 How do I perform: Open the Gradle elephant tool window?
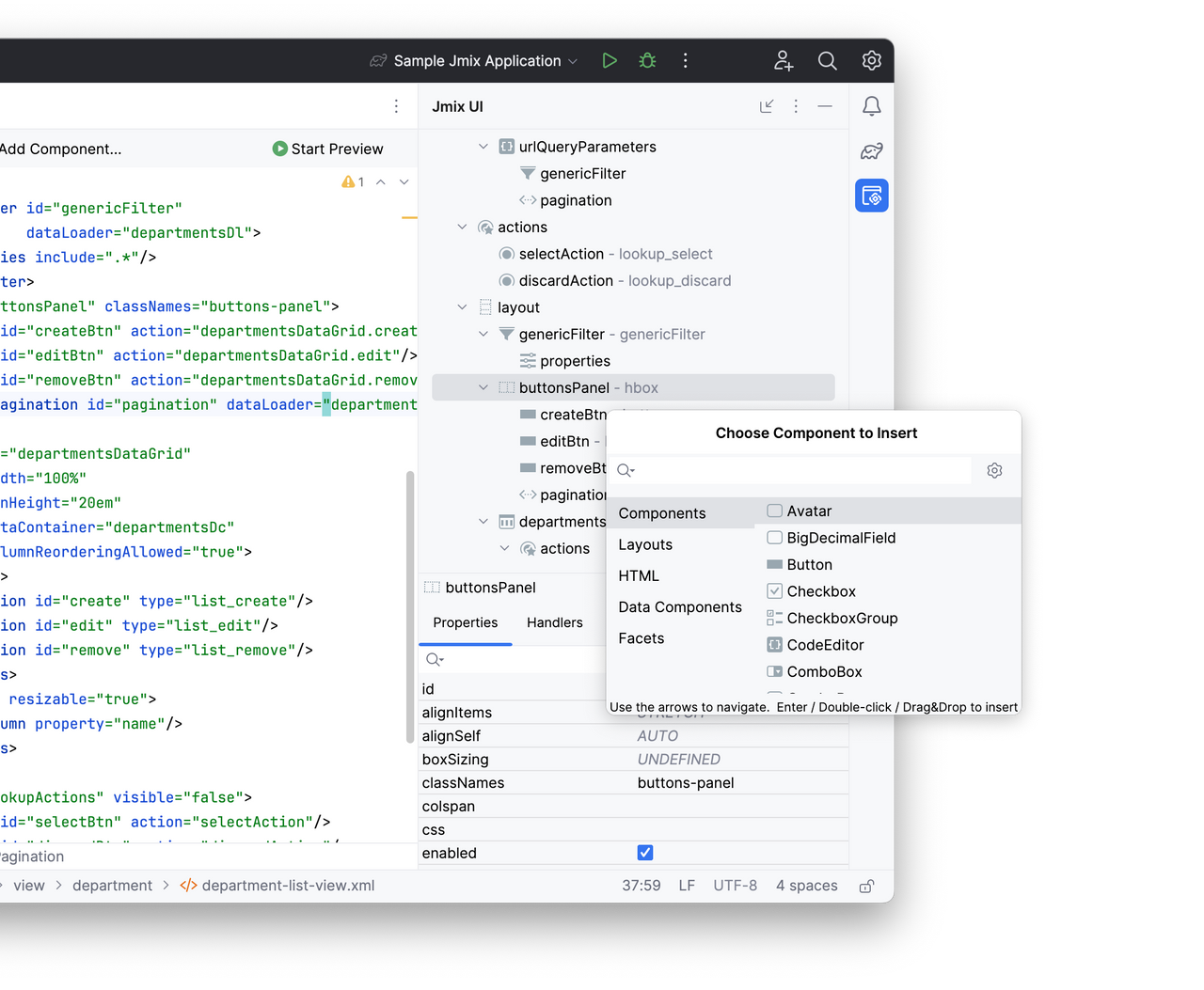pos(870,150)
